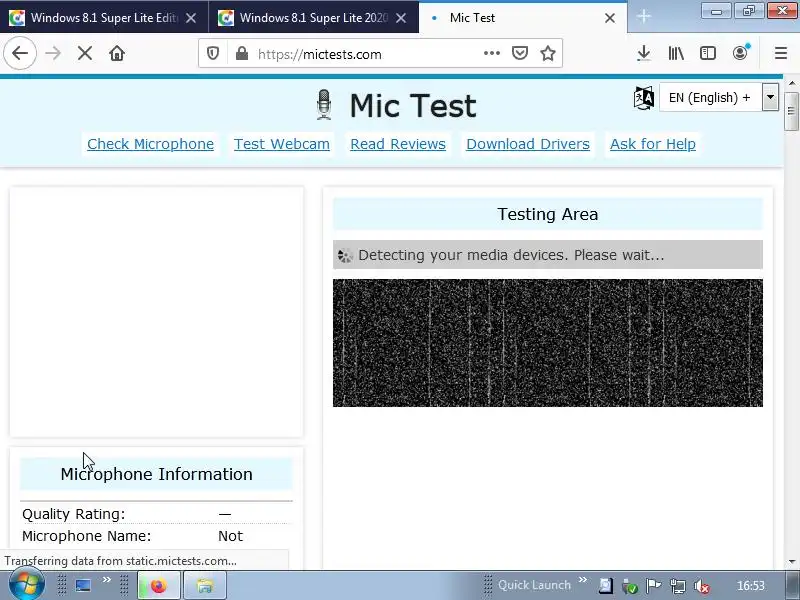Click the Mic Test page title
Screen dimensions: 800x600
(413, 106)
